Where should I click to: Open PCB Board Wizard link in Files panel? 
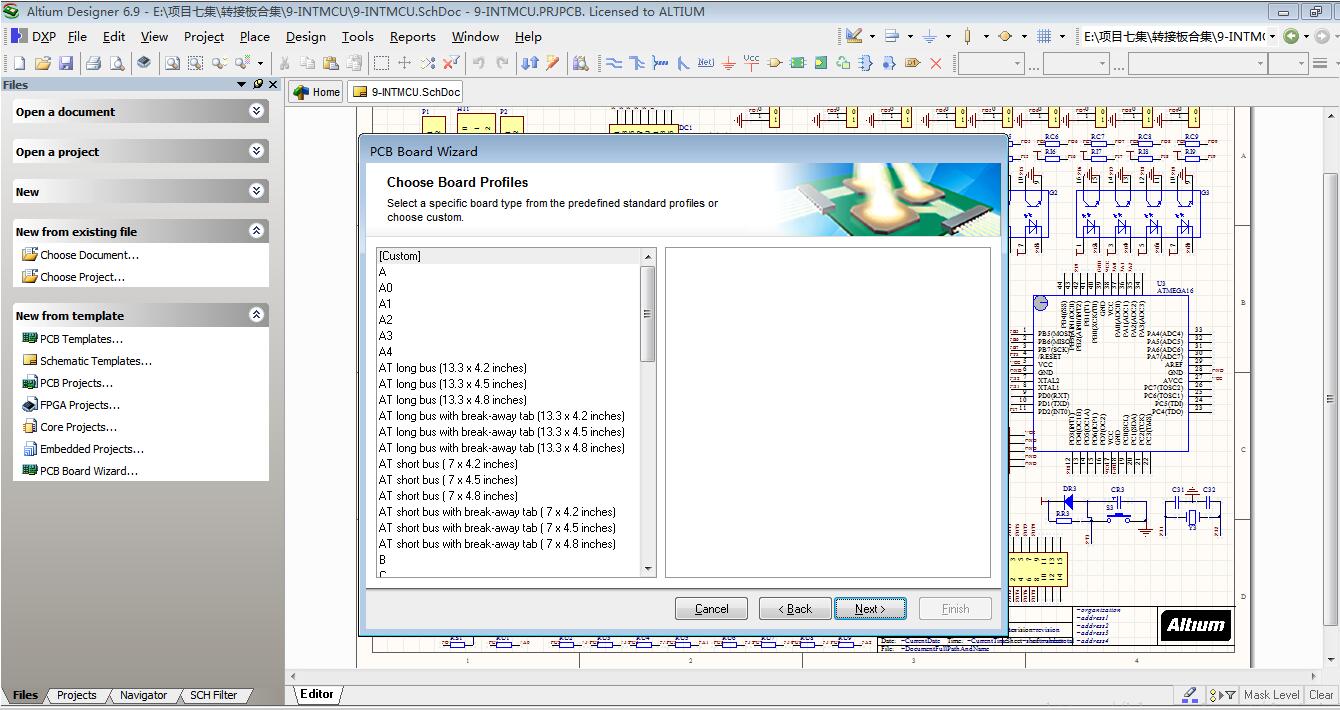(88, 471)
